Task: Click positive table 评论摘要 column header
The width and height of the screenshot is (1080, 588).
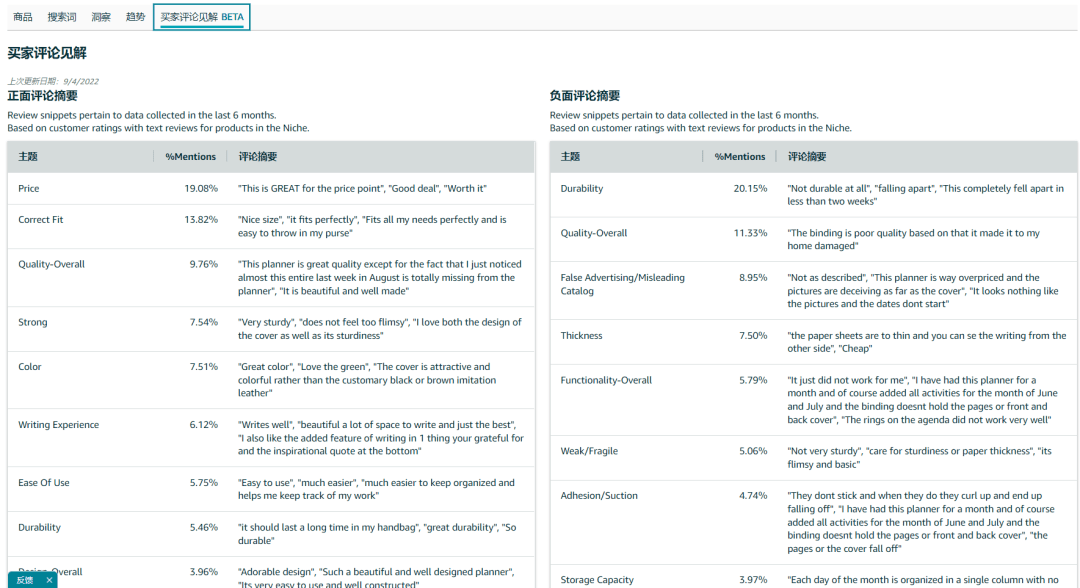Action: (257, 157)
